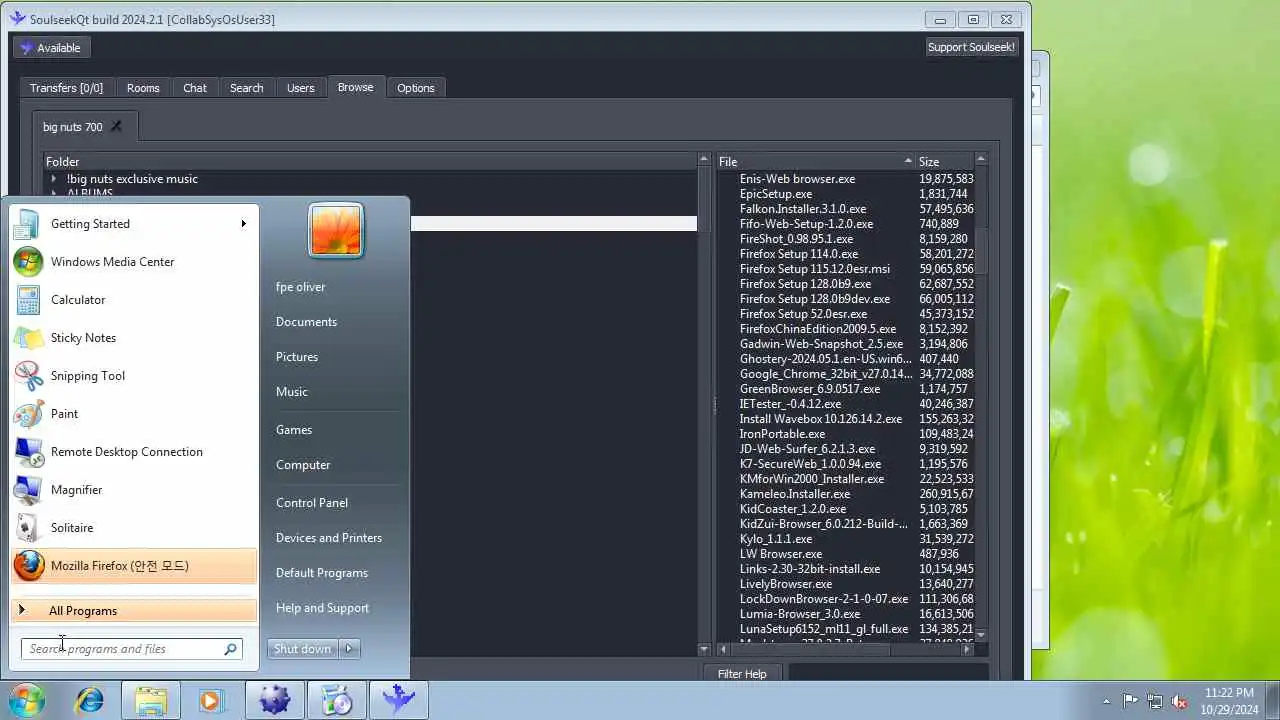Click the filter text input field
This screenshot has height=720, width=1280.
(x=888, y=674)
